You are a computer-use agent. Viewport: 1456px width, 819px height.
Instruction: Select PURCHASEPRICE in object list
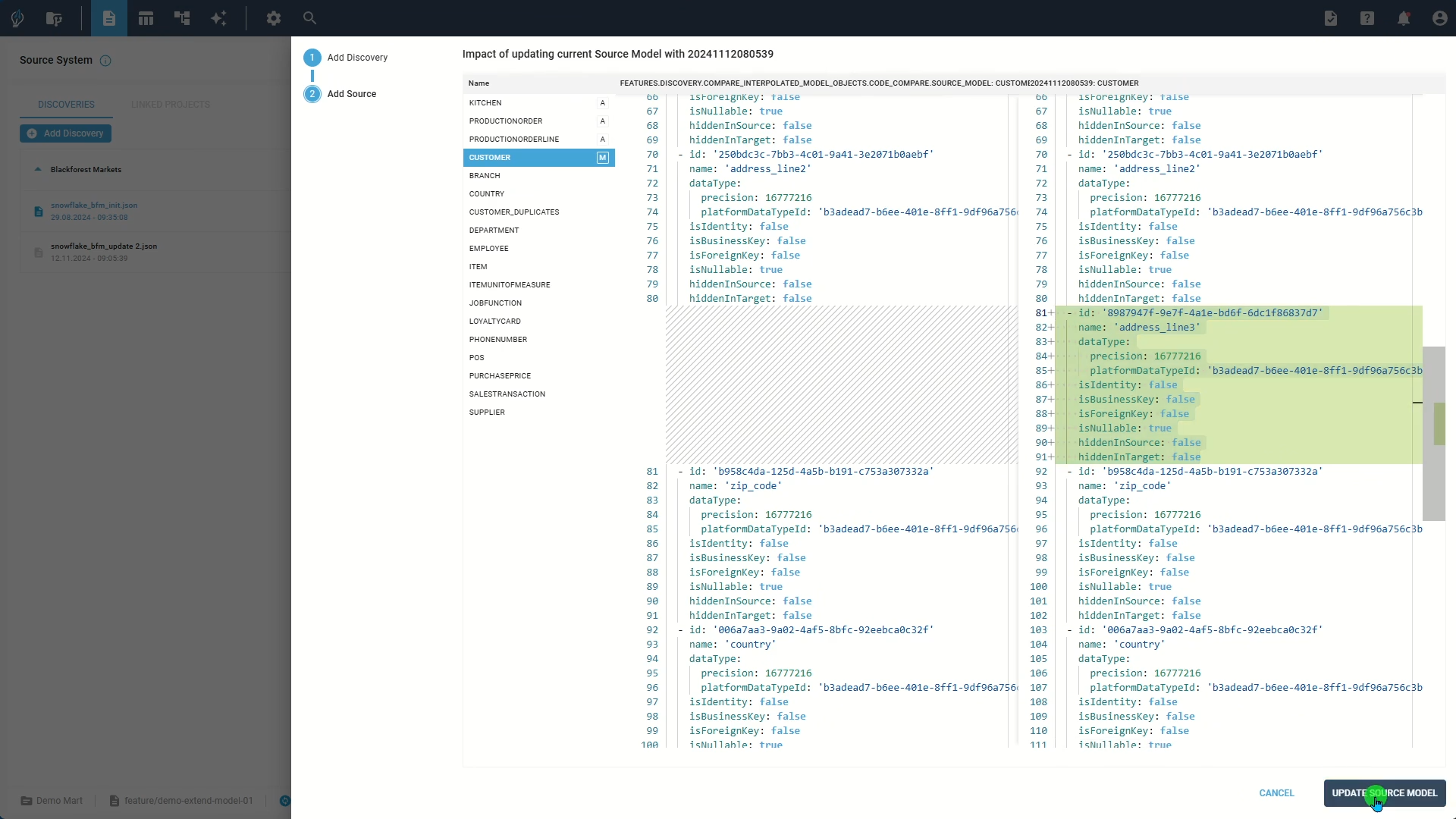click(x=539, y=376)
